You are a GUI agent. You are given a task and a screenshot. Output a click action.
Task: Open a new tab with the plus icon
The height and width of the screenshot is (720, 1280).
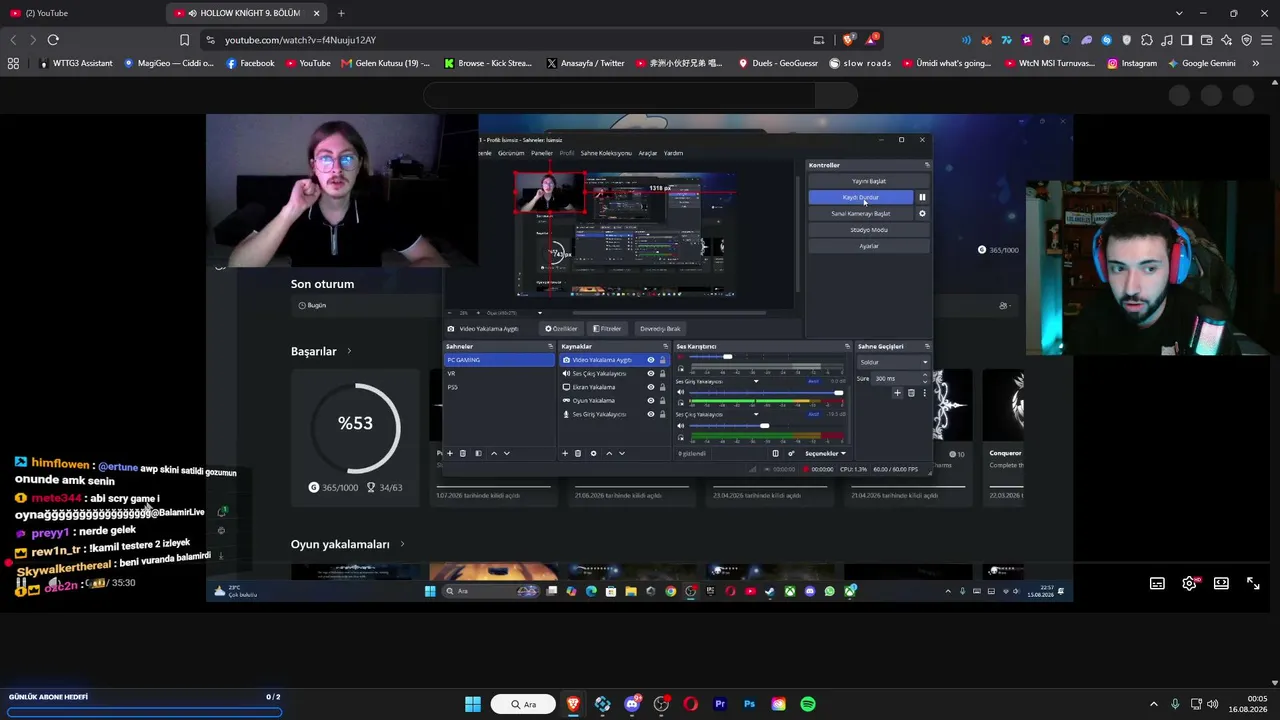[341, 13]
